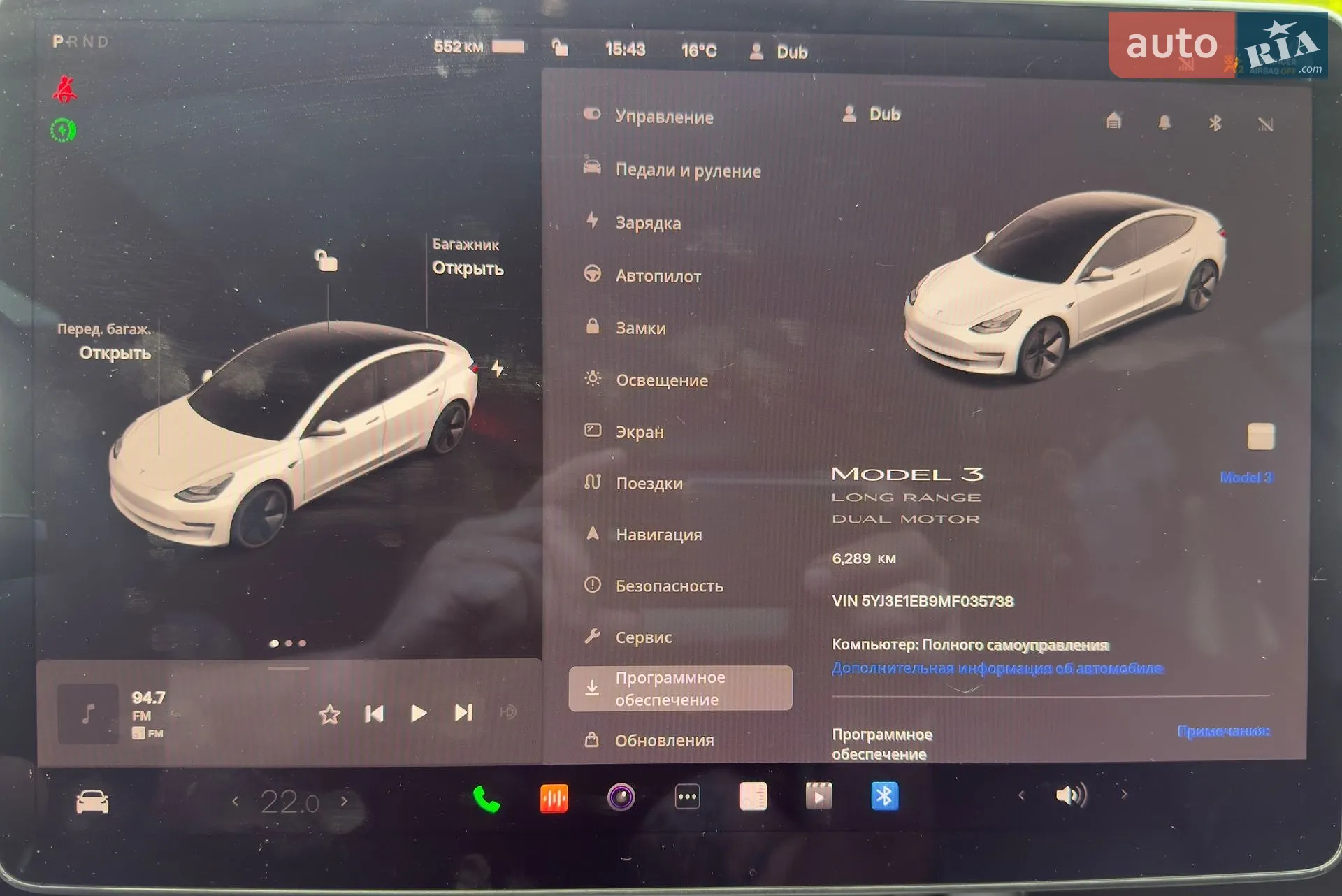The width and height of the screenshot is (1342, 896).
Task: Tap the 15:43 clock
Action: click(x=625, y=49)
